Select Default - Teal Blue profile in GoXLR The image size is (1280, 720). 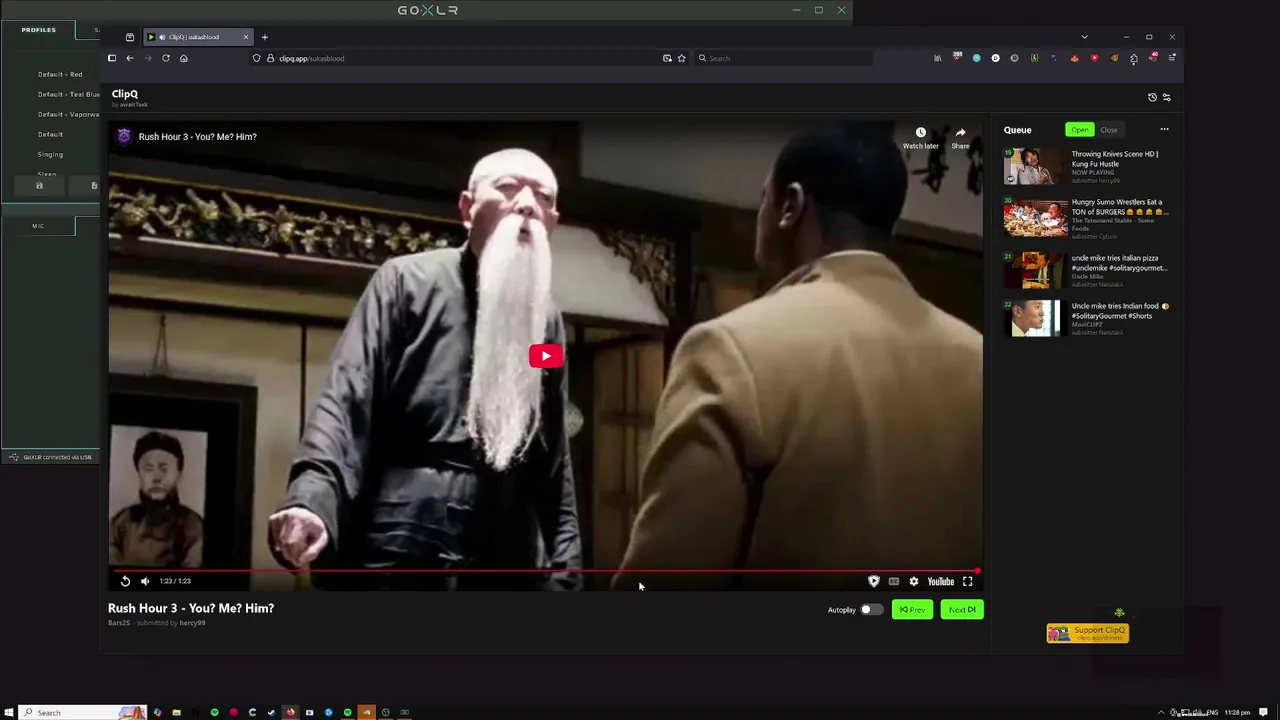click(68, 94)
